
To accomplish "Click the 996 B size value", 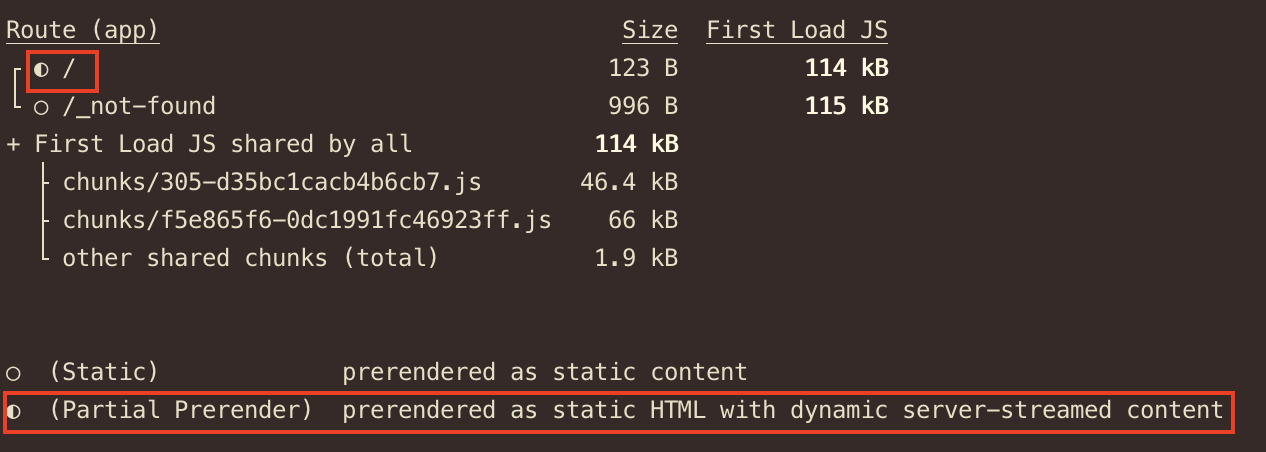I will [643, 107].
